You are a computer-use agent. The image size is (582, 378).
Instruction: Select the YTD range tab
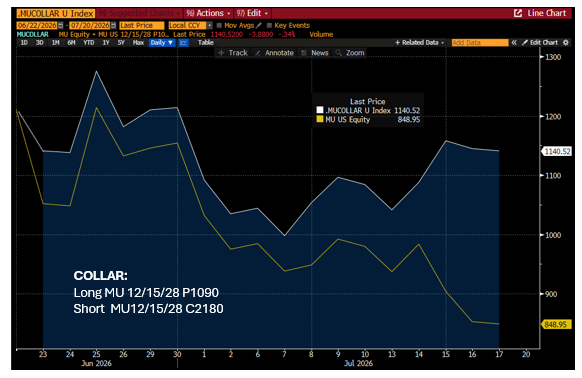point(89,42)
